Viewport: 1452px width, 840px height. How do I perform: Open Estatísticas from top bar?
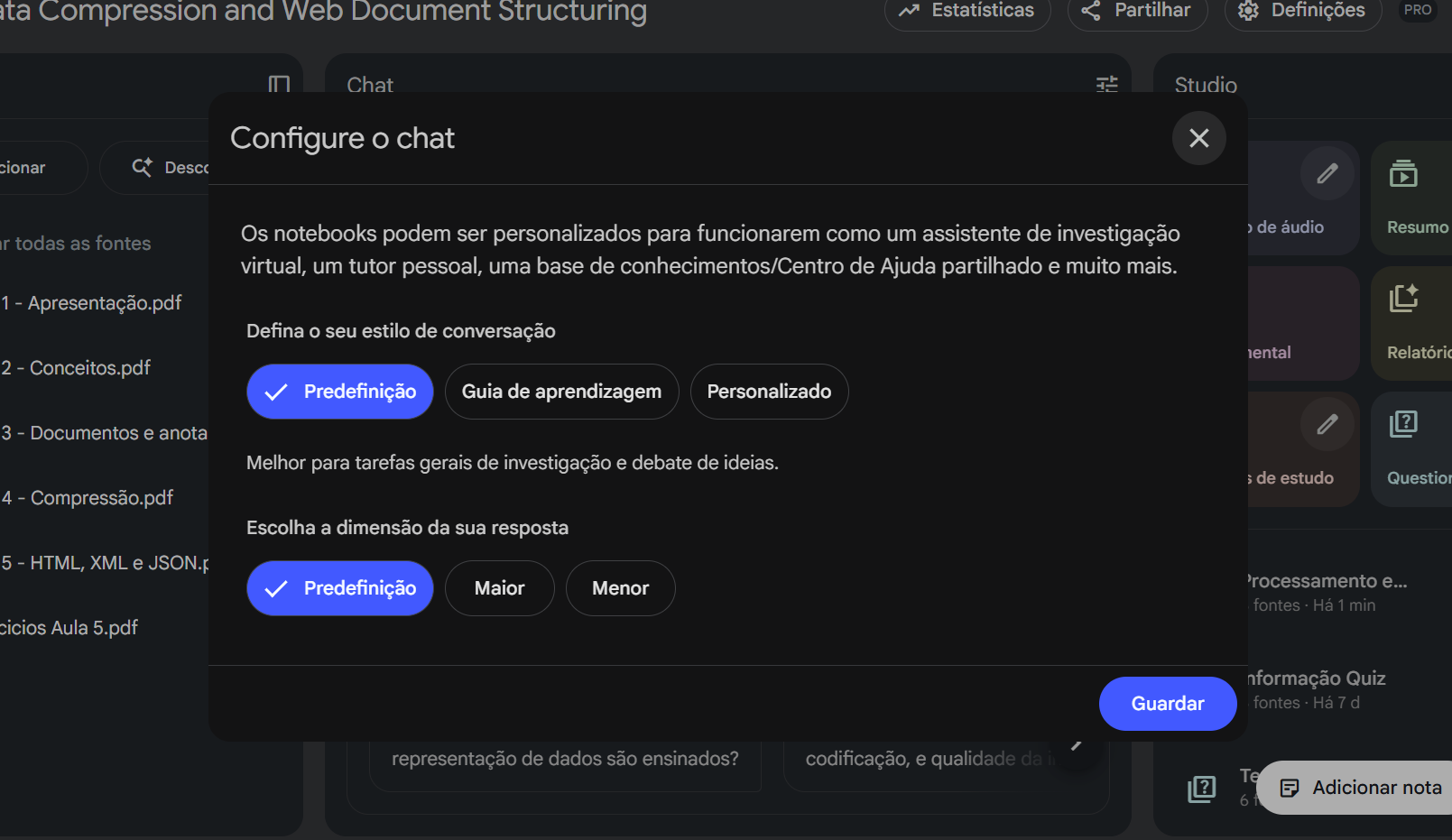point(967,11)
